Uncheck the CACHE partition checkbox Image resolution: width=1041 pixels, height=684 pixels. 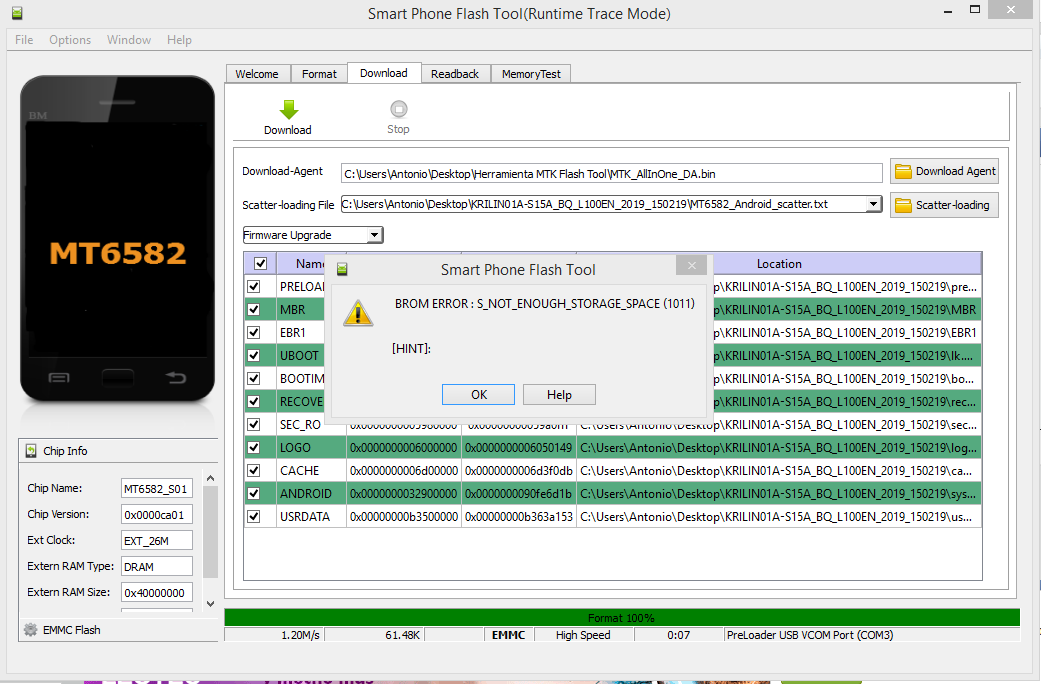click(254, 471)
